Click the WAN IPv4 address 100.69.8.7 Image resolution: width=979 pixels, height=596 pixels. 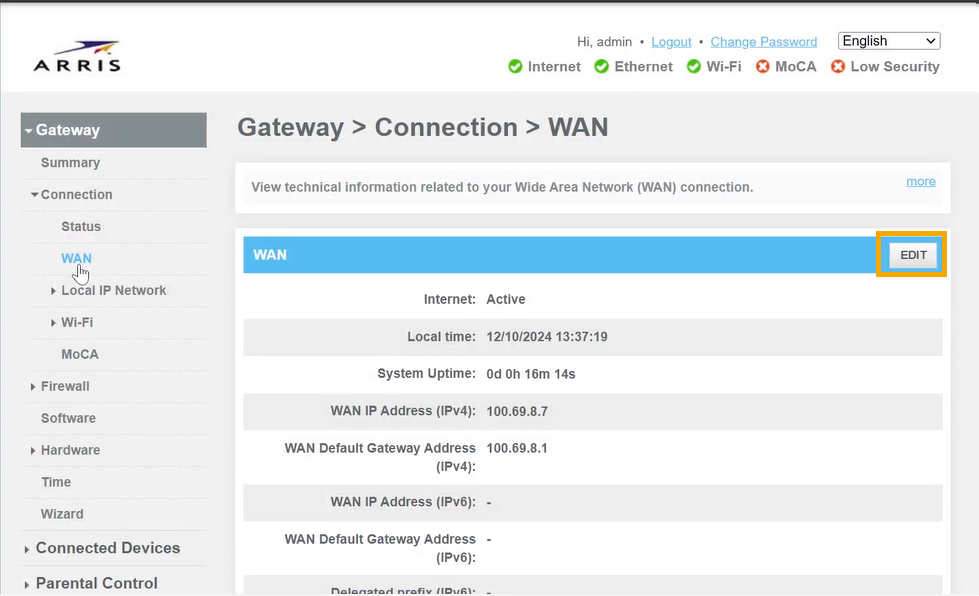517,412
